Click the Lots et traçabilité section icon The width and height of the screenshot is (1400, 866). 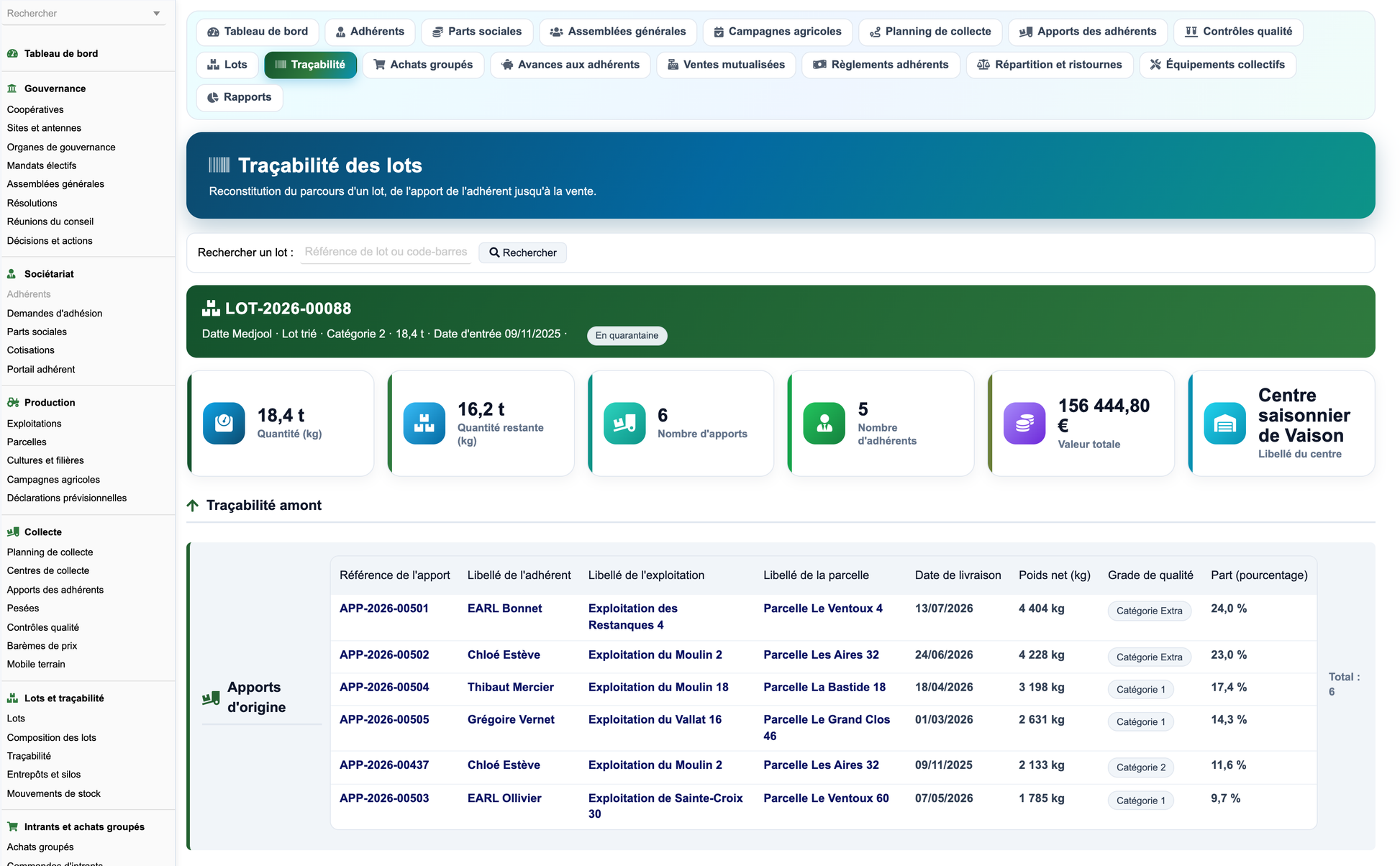[12, 698]
